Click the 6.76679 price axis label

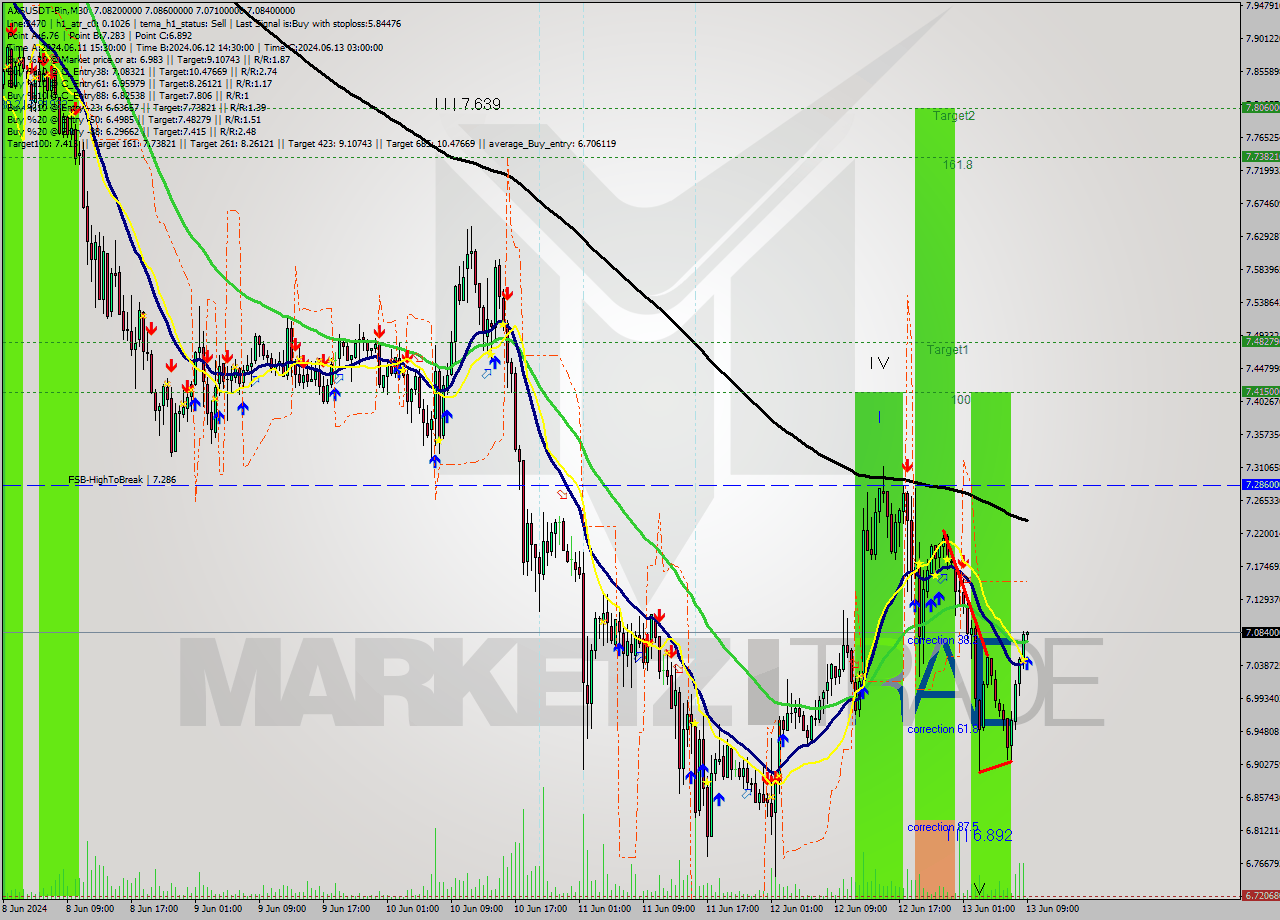point(1262,863)
